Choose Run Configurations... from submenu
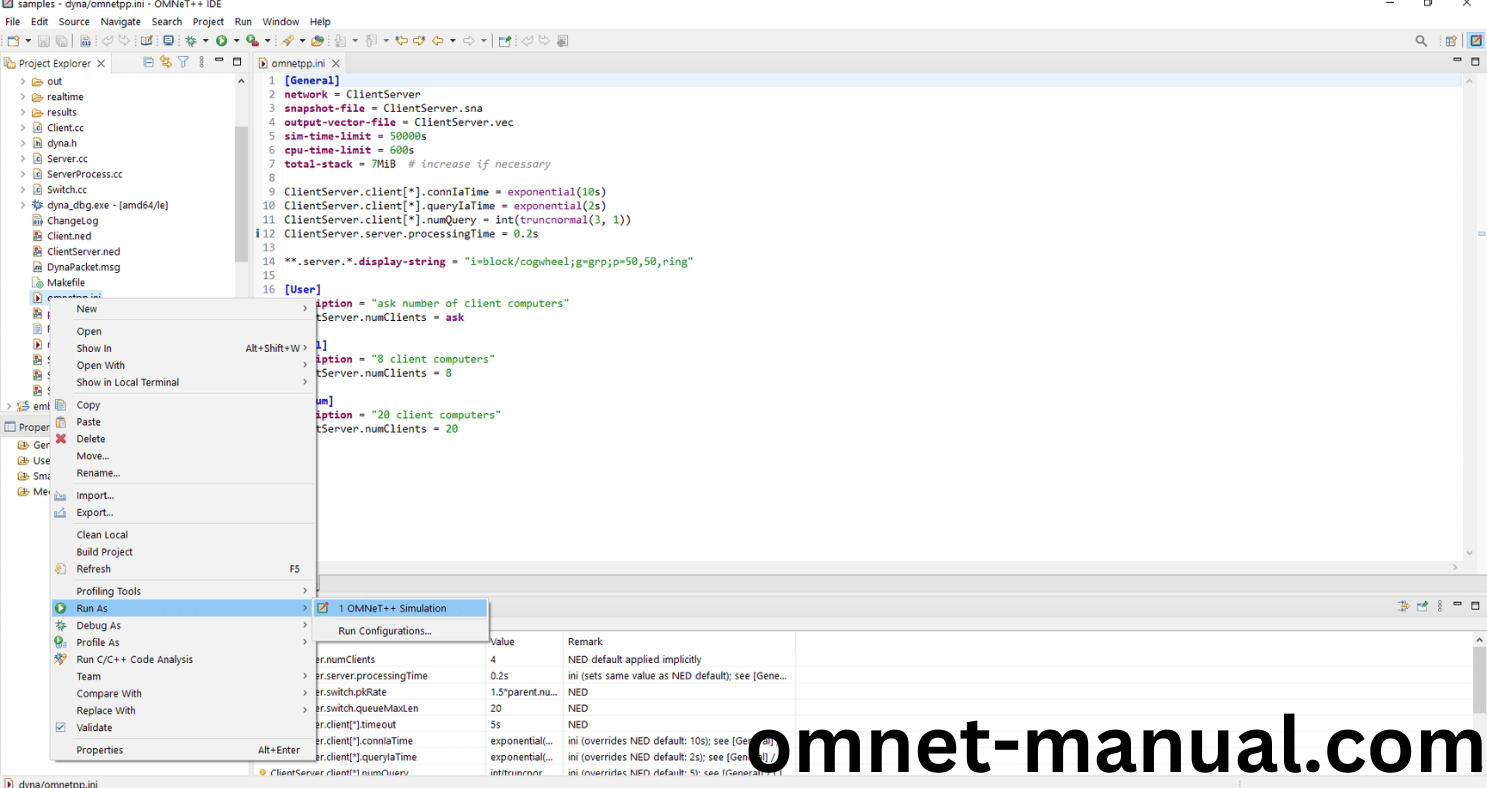The width and height of the screenshot is (1487, 788). click(384, 631)
